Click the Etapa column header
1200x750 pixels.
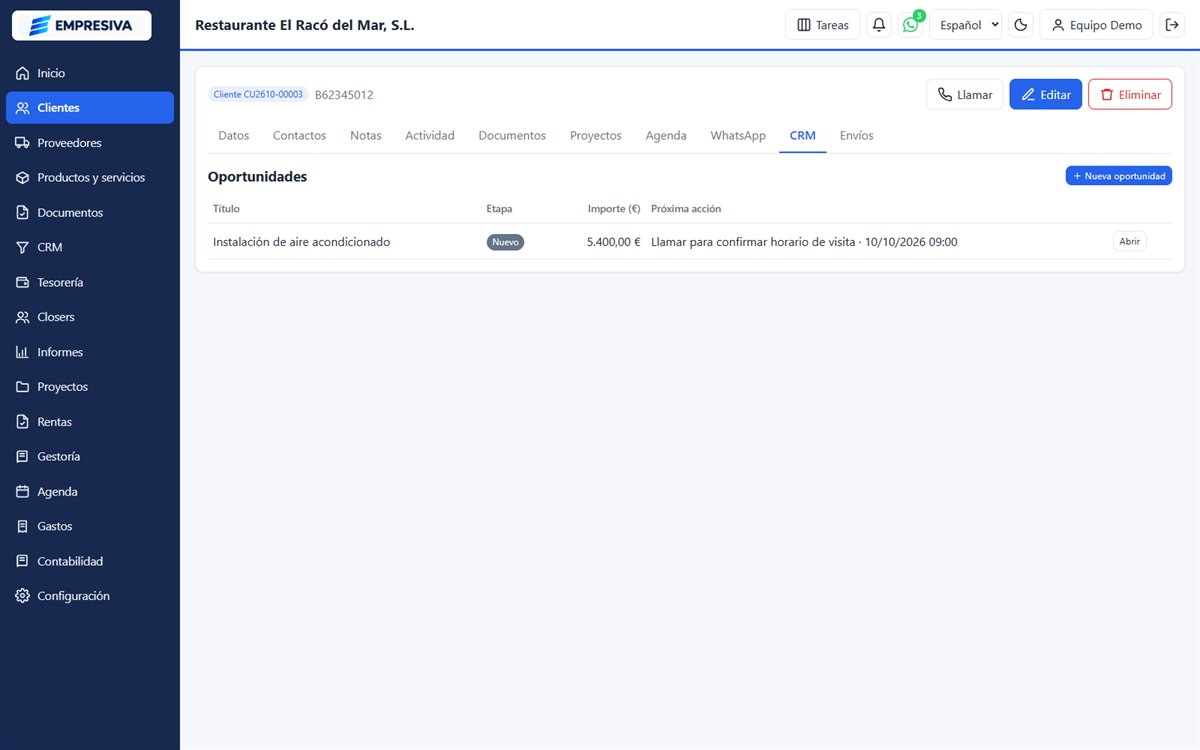point(499,209)
